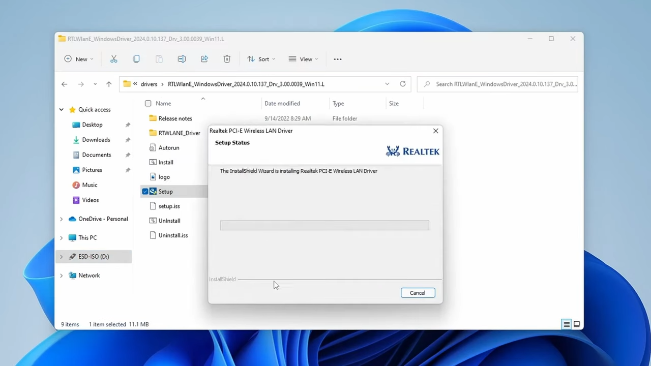Go up one folder level arrow
The height and width of the screenshot is (366, 651).
click(109, 84)
